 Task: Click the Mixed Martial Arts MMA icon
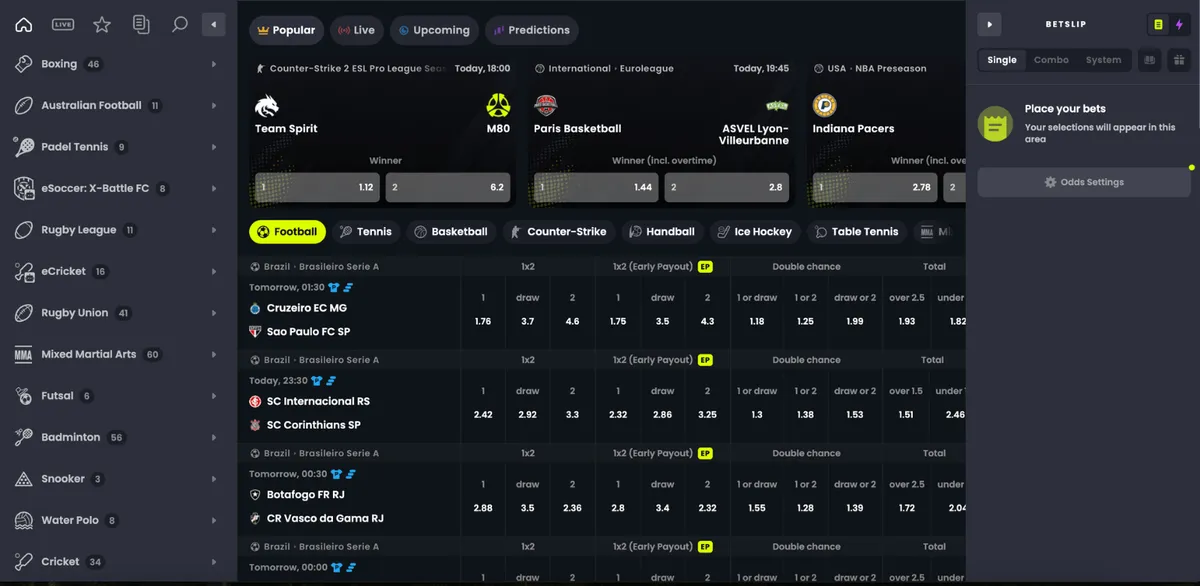pyautogui.click(x=24, y=355)
